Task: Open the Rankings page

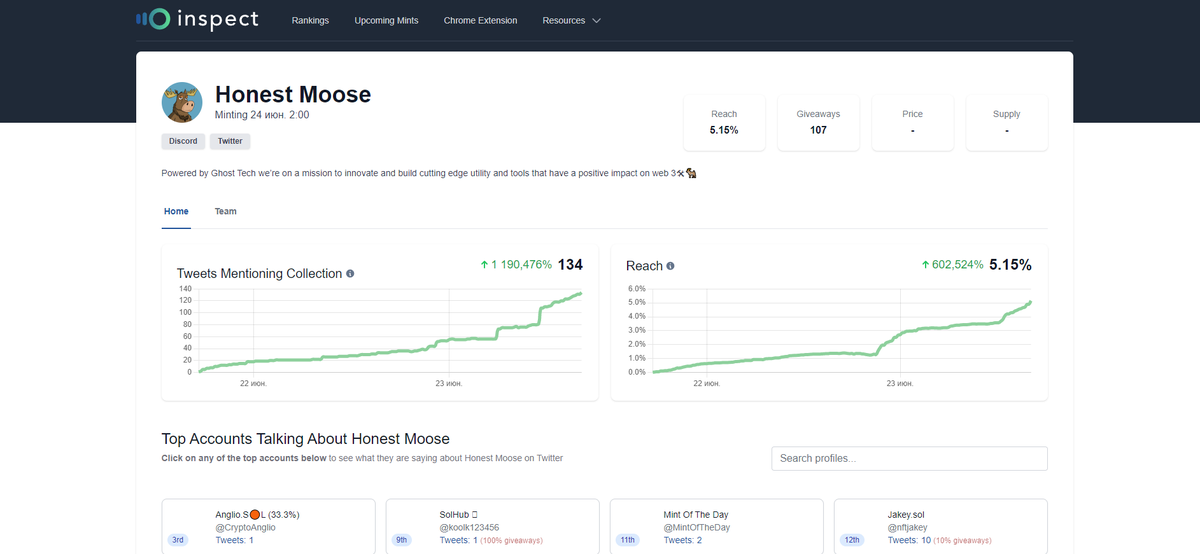Action: point(310,20)
